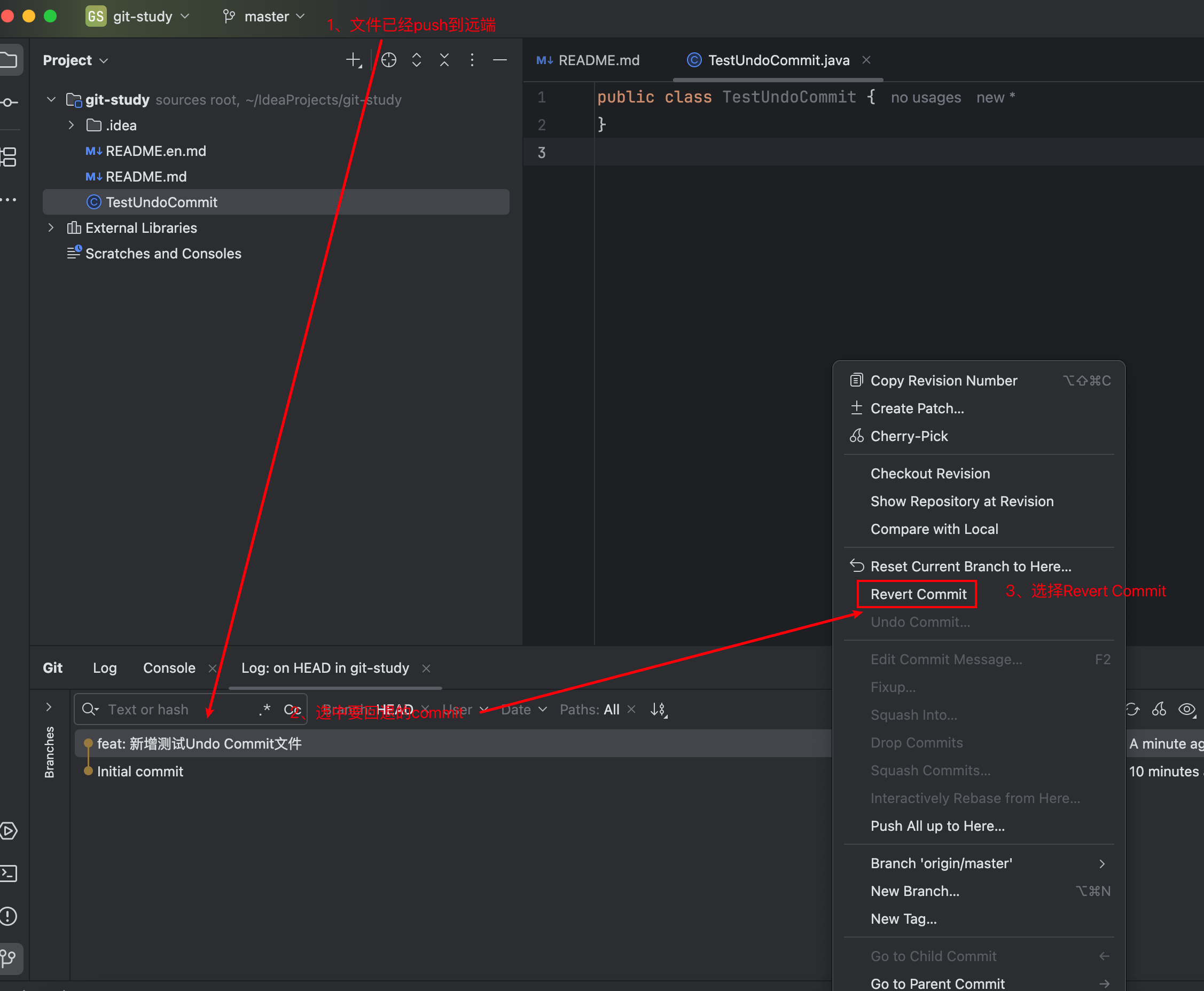This screenshot has width=1204, height=991.
Task: Open the Terminal tool window icon
Action: (x=9, y=874)
